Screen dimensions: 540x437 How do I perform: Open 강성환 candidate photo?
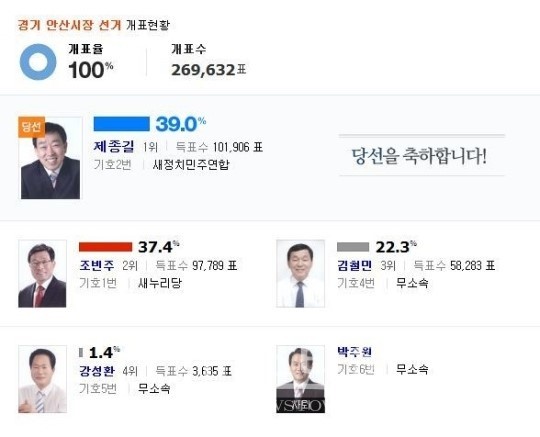click(x=42, y=379)
